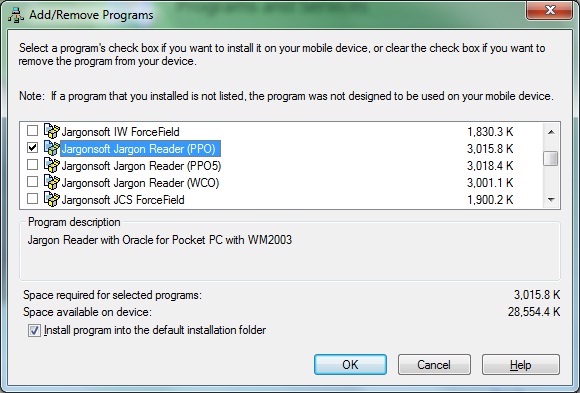Click the Jargon Reader (WCO) package icon

pyautogui.click(x=52, y=182)
